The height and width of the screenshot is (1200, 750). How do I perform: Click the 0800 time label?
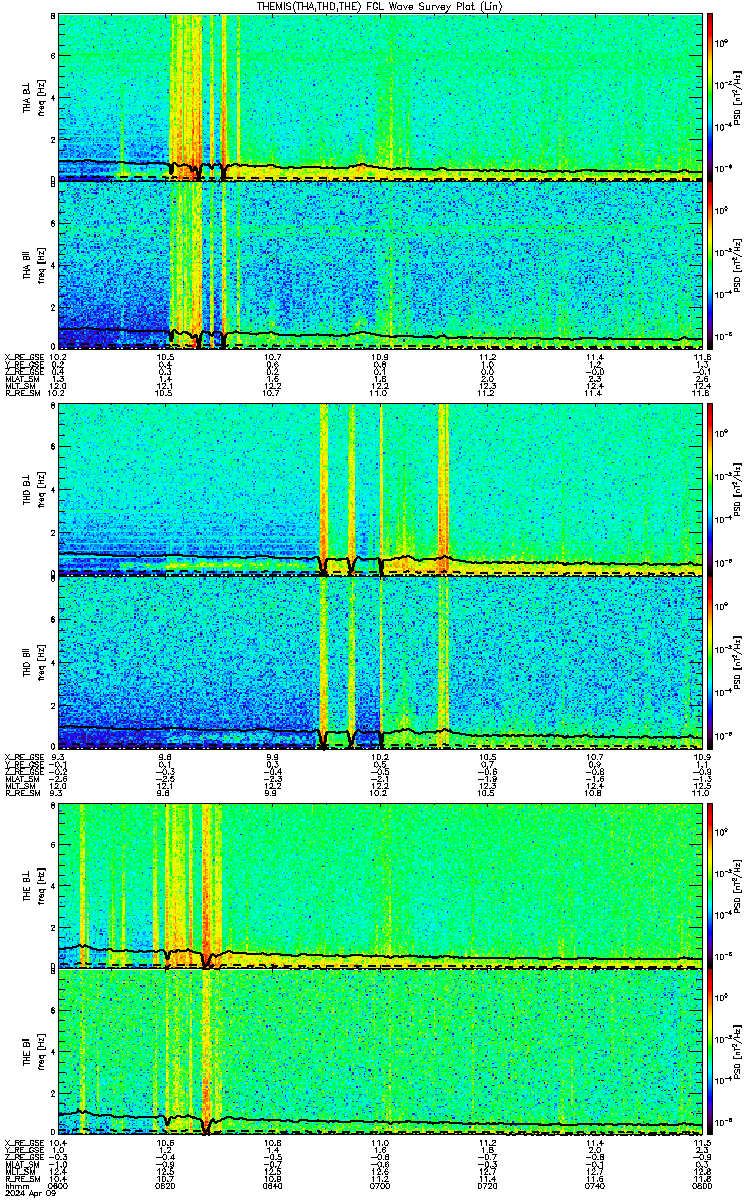(700, 1186)
